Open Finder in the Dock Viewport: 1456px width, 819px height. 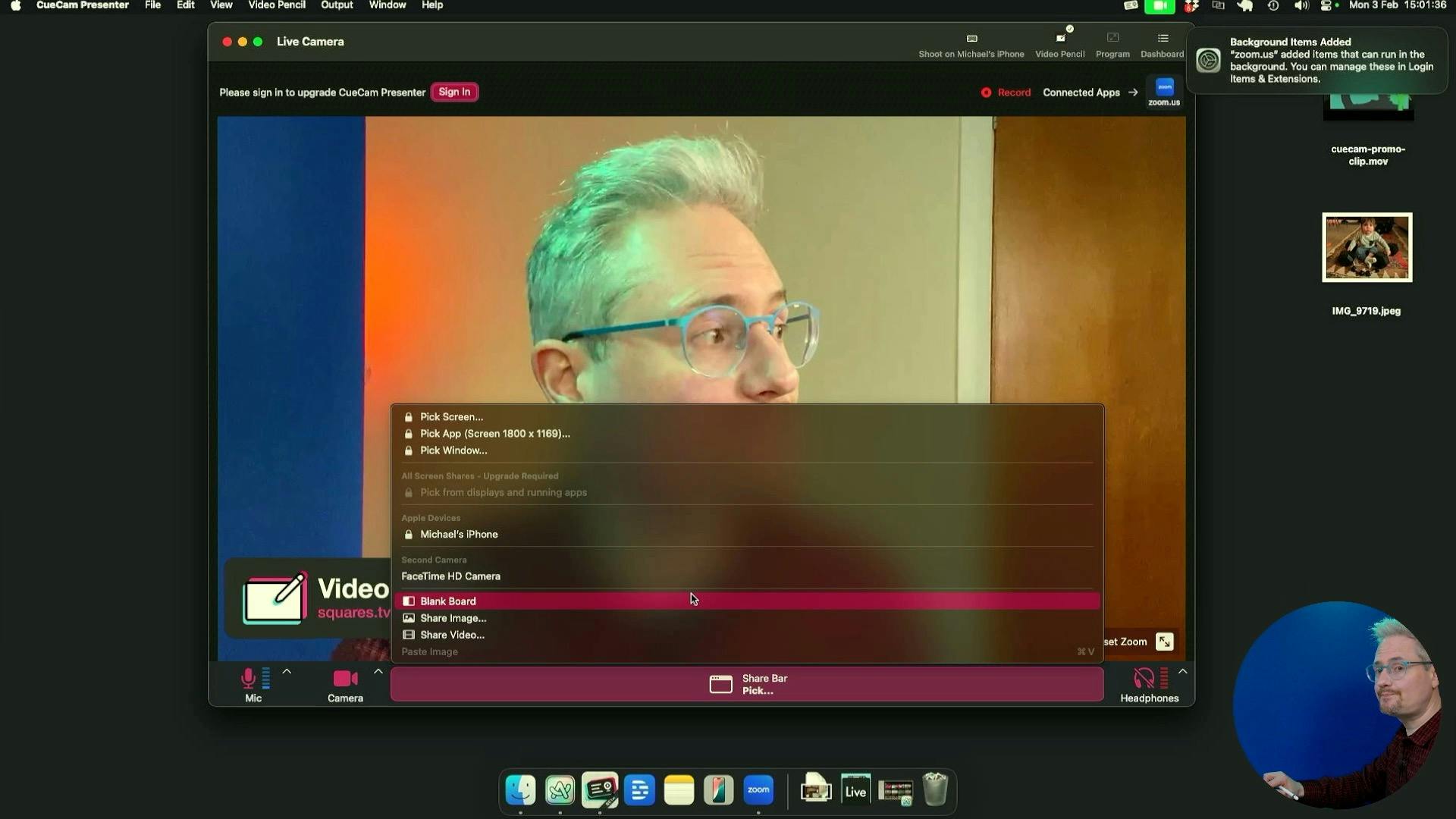520,790
